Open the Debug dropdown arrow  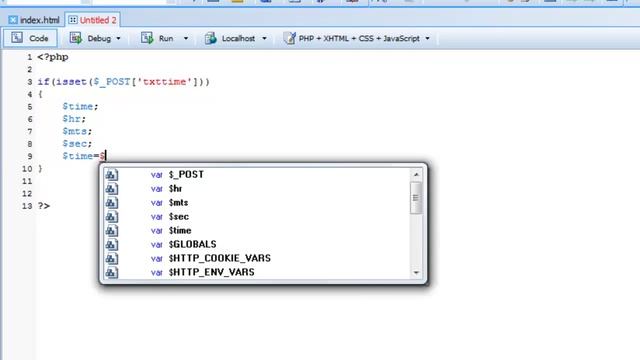pos(118,38)
